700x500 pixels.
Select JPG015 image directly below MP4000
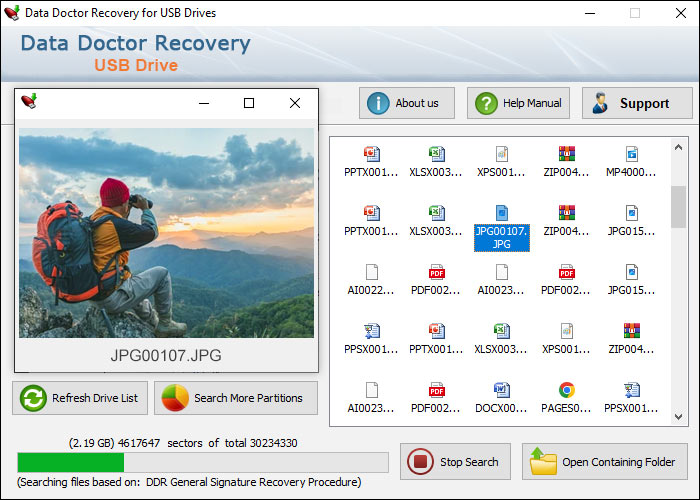[x=631, y=221]
